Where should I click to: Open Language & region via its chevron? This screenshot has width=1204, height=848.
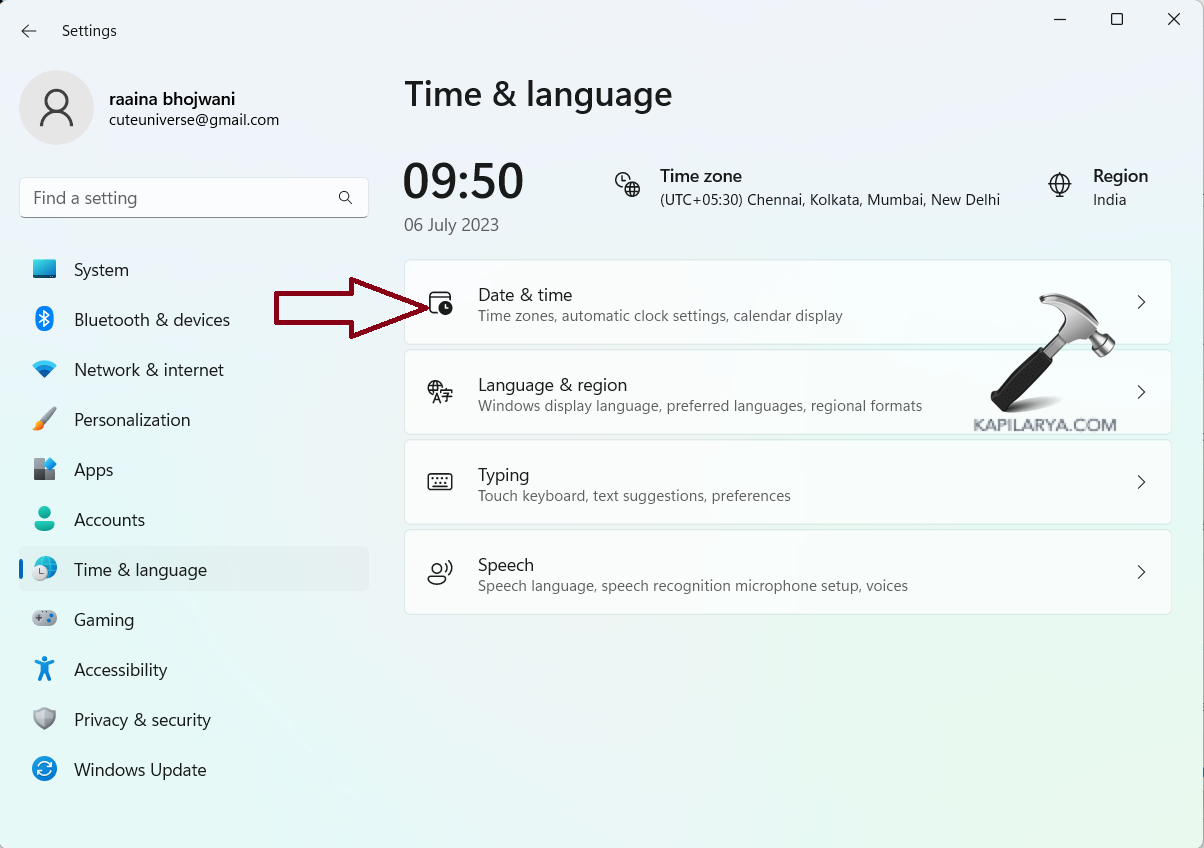click(1141, 392)
